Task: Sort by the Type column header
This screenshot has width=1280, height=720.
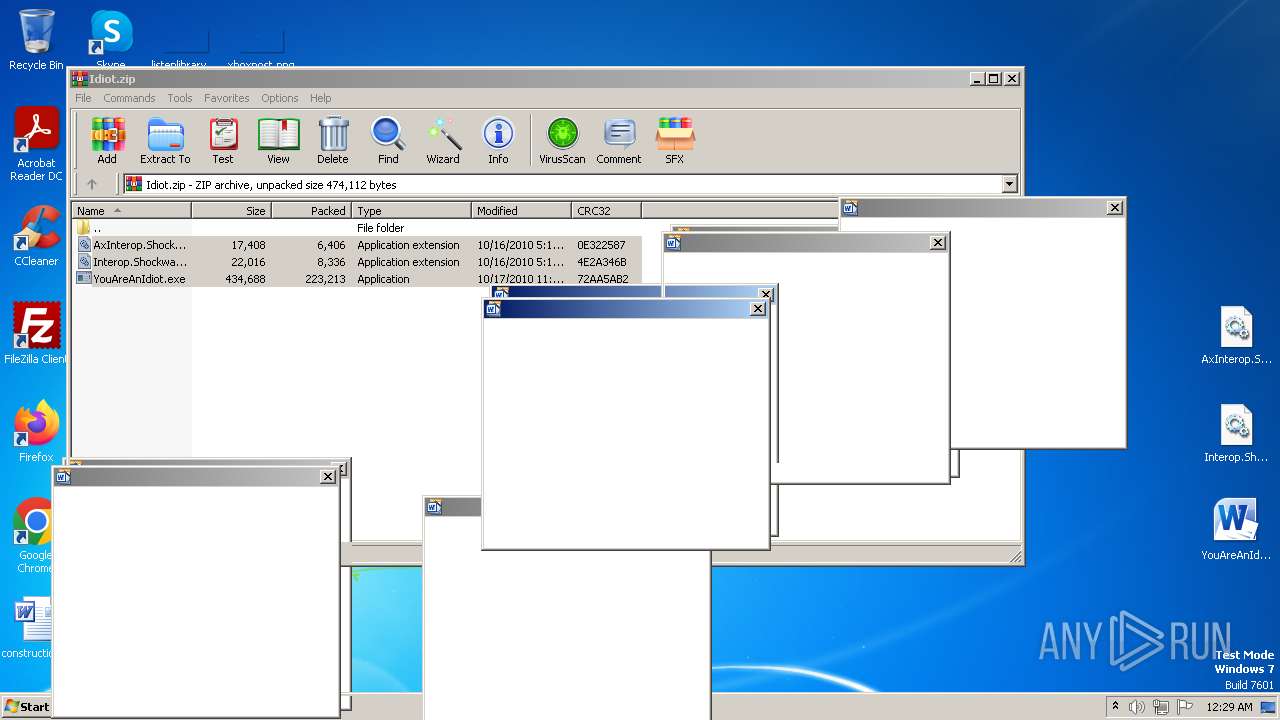Action: pyautogui.click(x=412, y=210)
